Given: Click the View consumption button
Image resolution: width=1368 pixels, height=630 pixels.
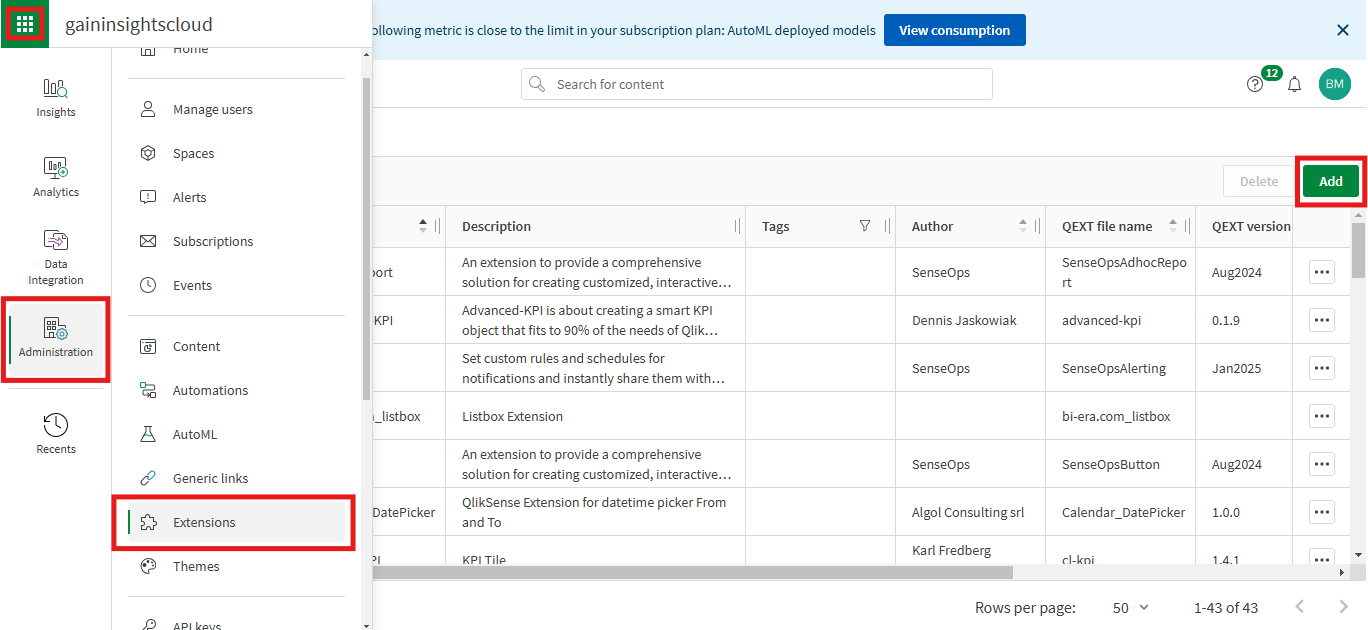Looking at the screenshot, I should pyautogui.click(x=954, y=30).
